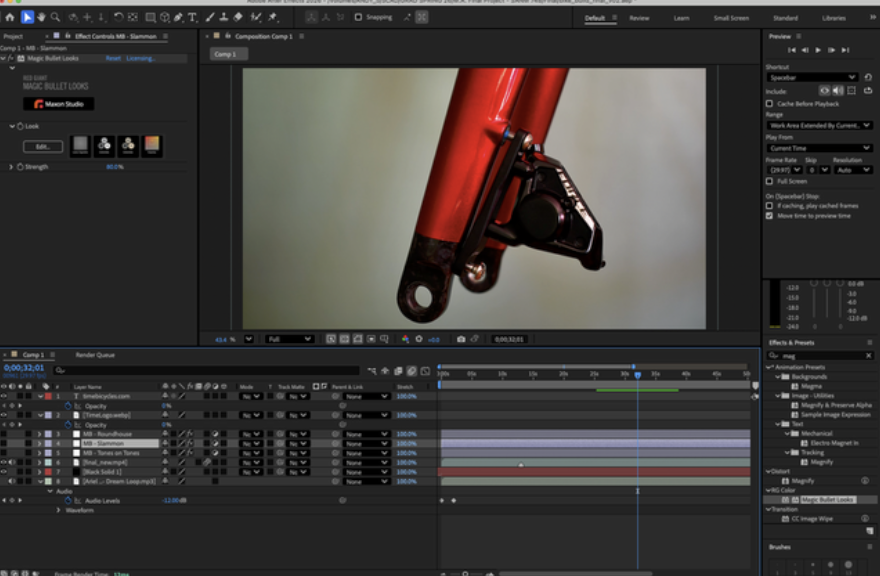
Task: Click the Home icon in toolbar
Action: click(10, 17)
